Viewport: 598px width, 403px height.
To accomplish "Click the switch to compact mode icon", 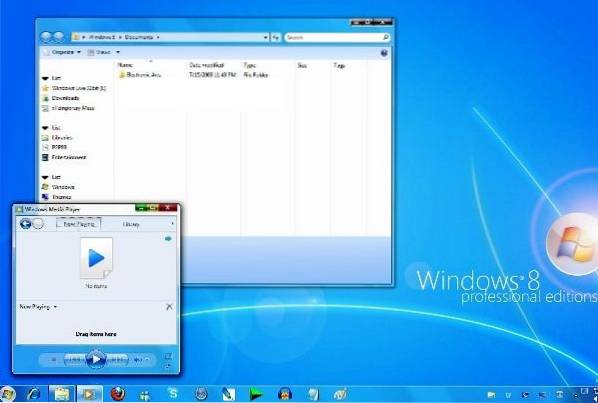I will pos(168,367).
